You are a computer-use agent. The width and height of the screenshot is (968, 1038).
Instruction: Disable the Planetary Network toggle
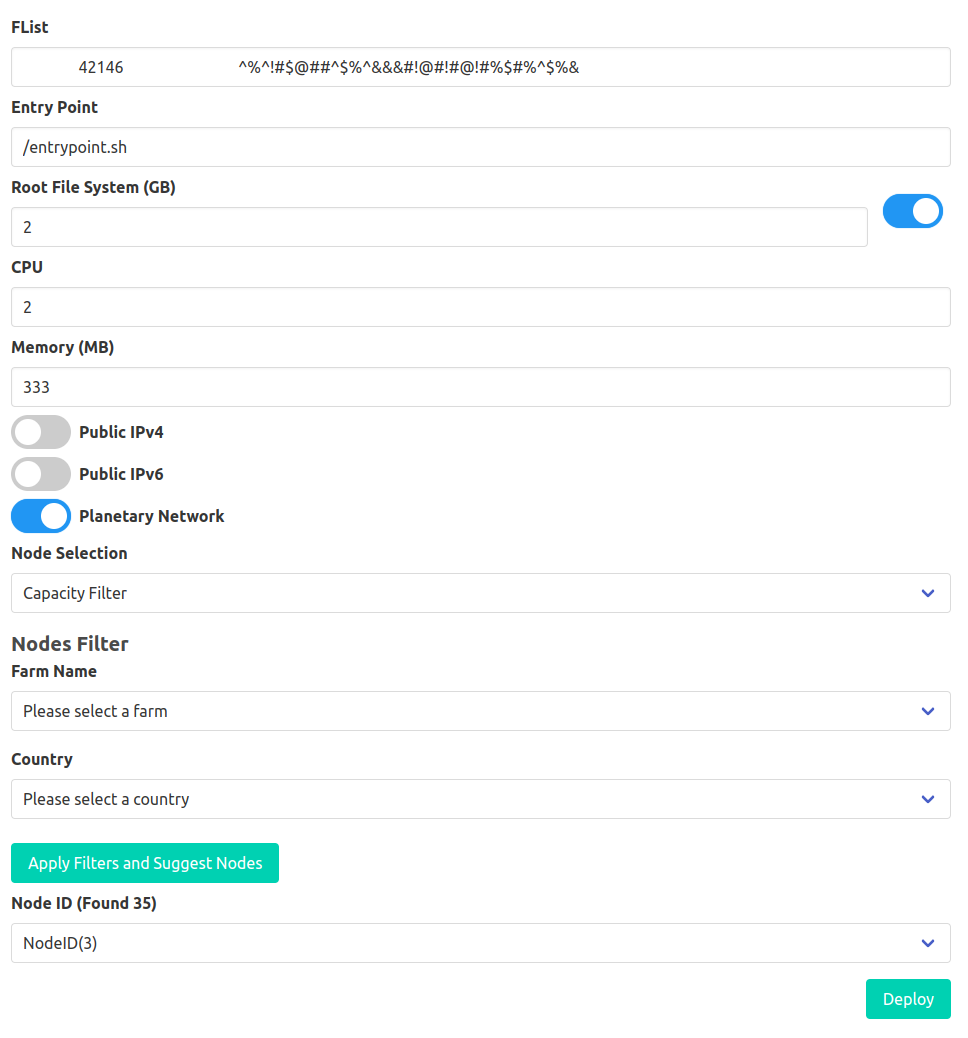click(40, 516)
